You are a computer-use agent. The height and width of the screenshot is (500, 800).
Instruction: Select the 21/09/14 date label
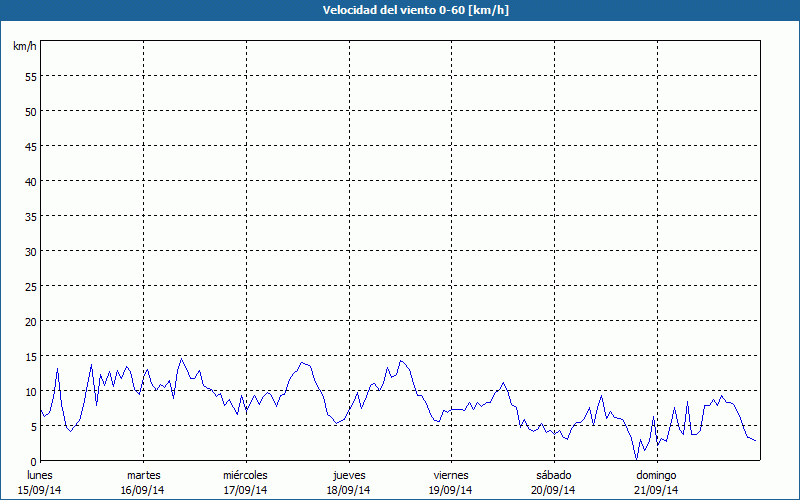(657, 490)
